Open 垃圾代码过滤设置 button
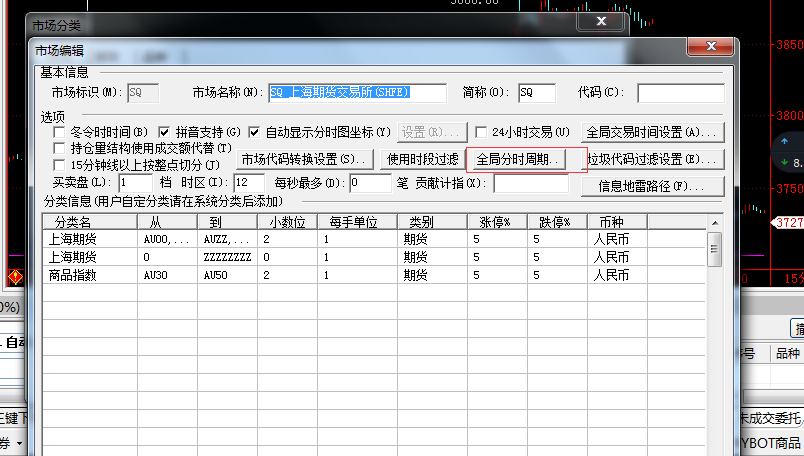This screenshot has height=456, width=804. point(654,160)
